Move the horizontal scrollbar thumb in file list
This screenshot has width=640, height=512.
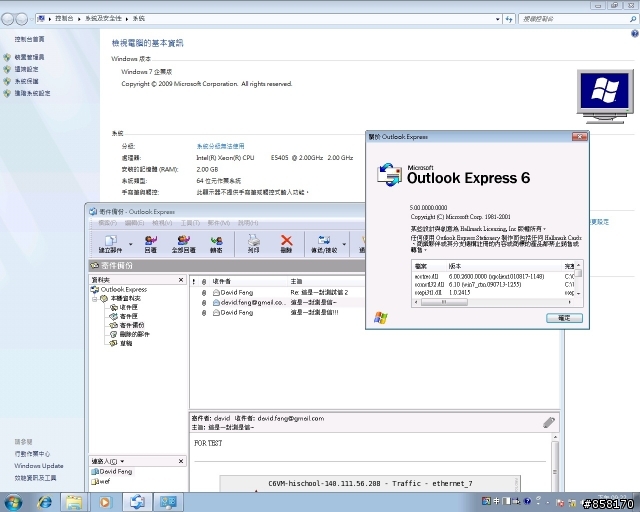[444, 303]
